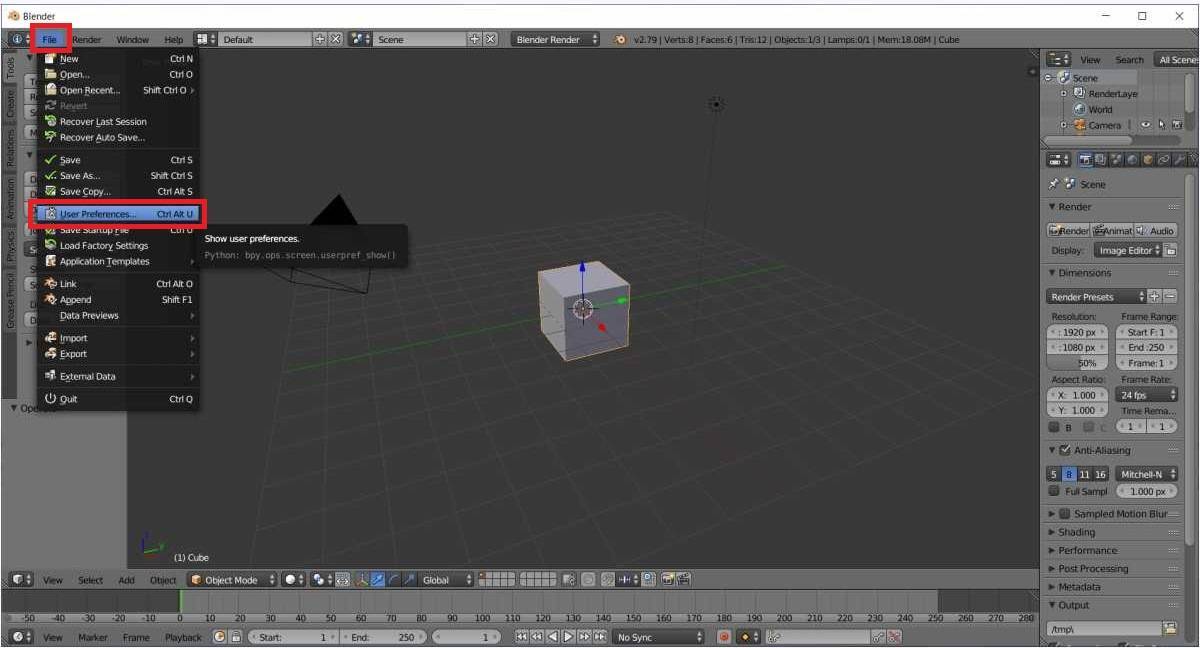1200x648 pixels.
Task: Click the auto keyframe record icon
Action: coord(724,637)
